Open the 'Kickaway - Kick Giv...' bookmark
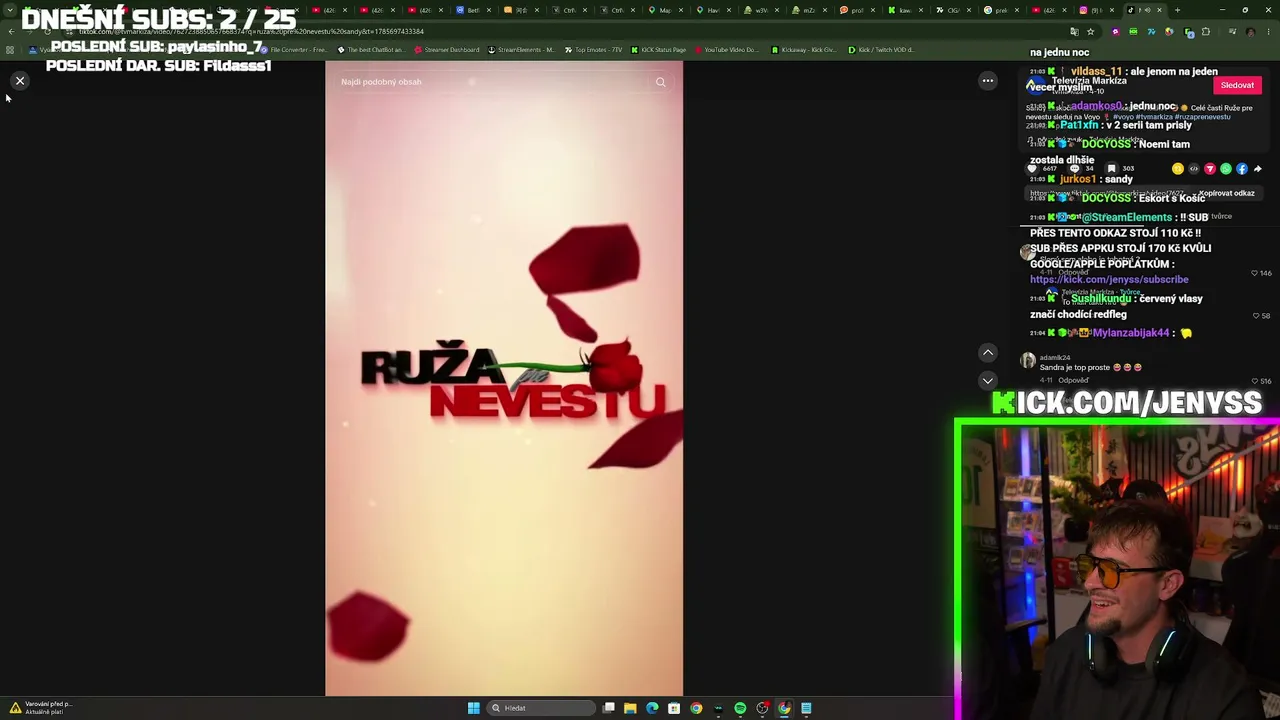This screenshot has width=1280, height=720. [x=804, y=50]
